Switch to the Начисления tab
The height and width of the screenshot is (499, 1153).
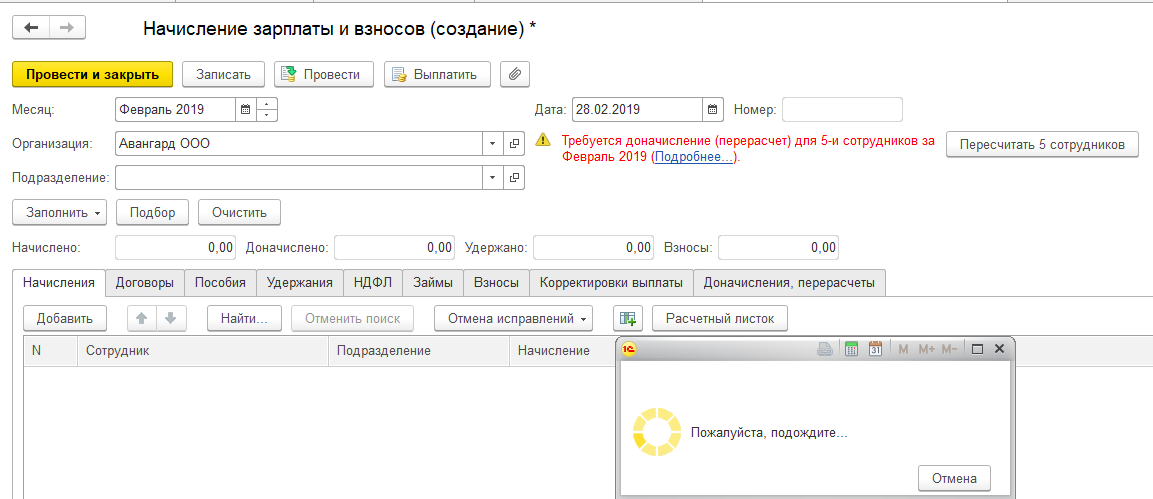(x=59, y=282)
